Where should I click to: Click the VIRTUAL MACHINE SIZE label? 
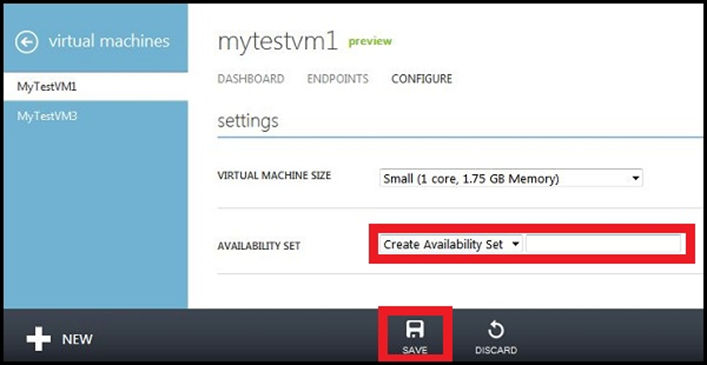coord(274,176)
